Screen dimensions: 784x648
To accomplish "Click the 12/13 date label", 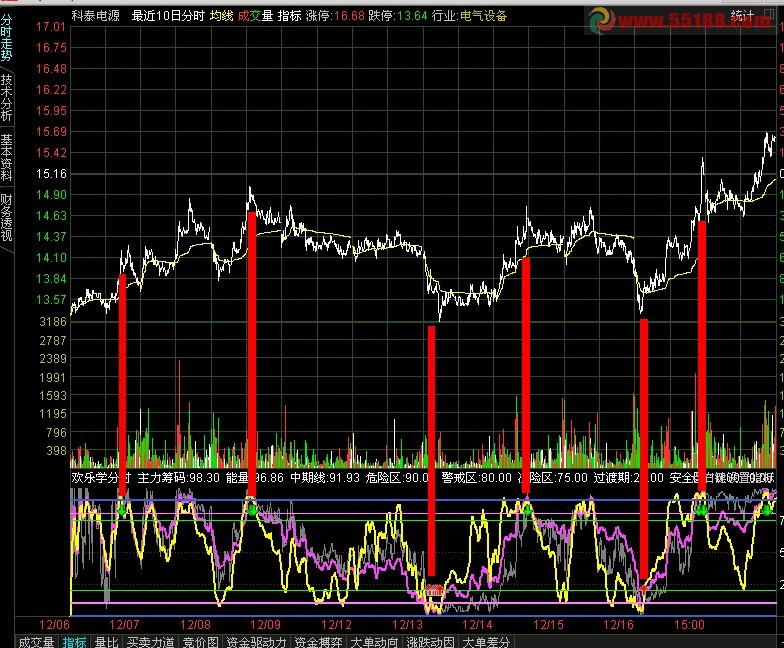I will (408, 624).
